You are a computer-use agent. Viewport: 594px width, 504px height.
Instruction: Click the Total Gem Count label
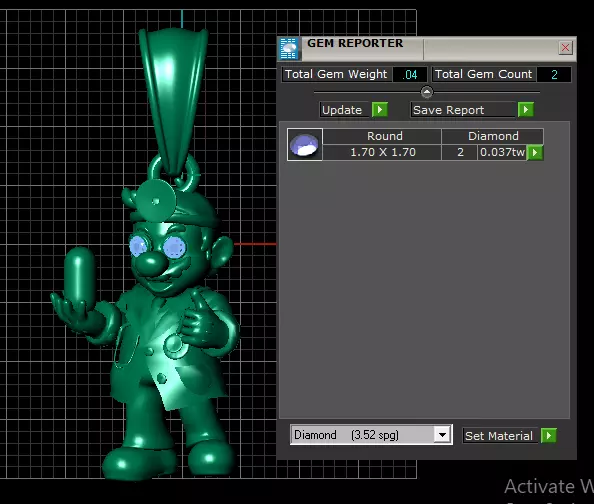(x=483, y=74)
